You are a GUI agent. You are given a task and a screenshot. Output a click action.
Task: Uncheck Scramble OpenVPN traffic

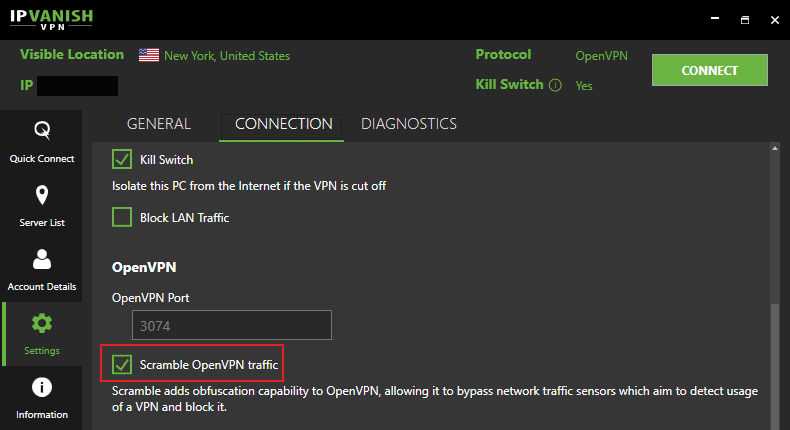(x=122, y=363)
